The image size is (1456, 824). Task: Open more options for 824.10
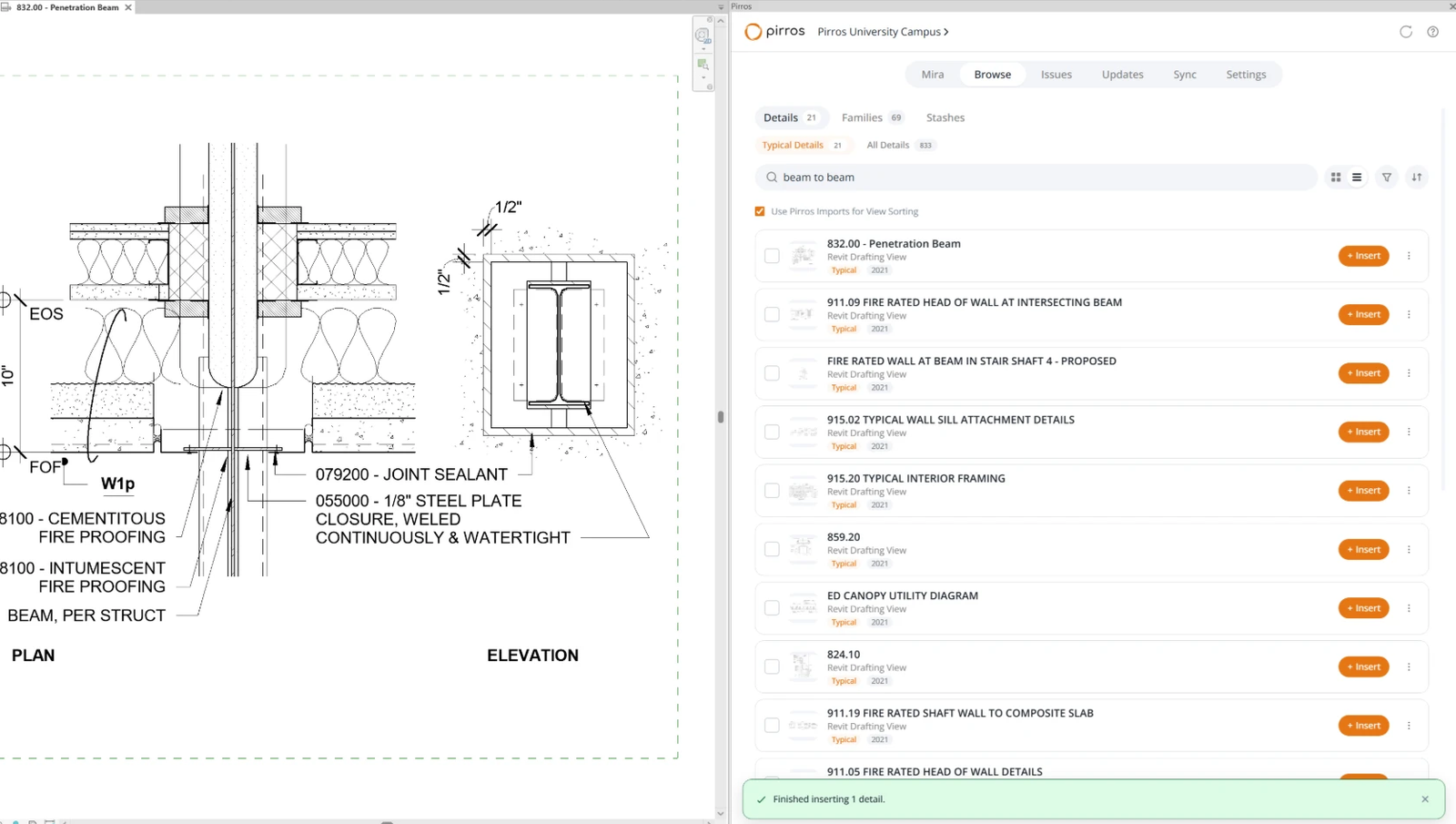[1409, 666]
